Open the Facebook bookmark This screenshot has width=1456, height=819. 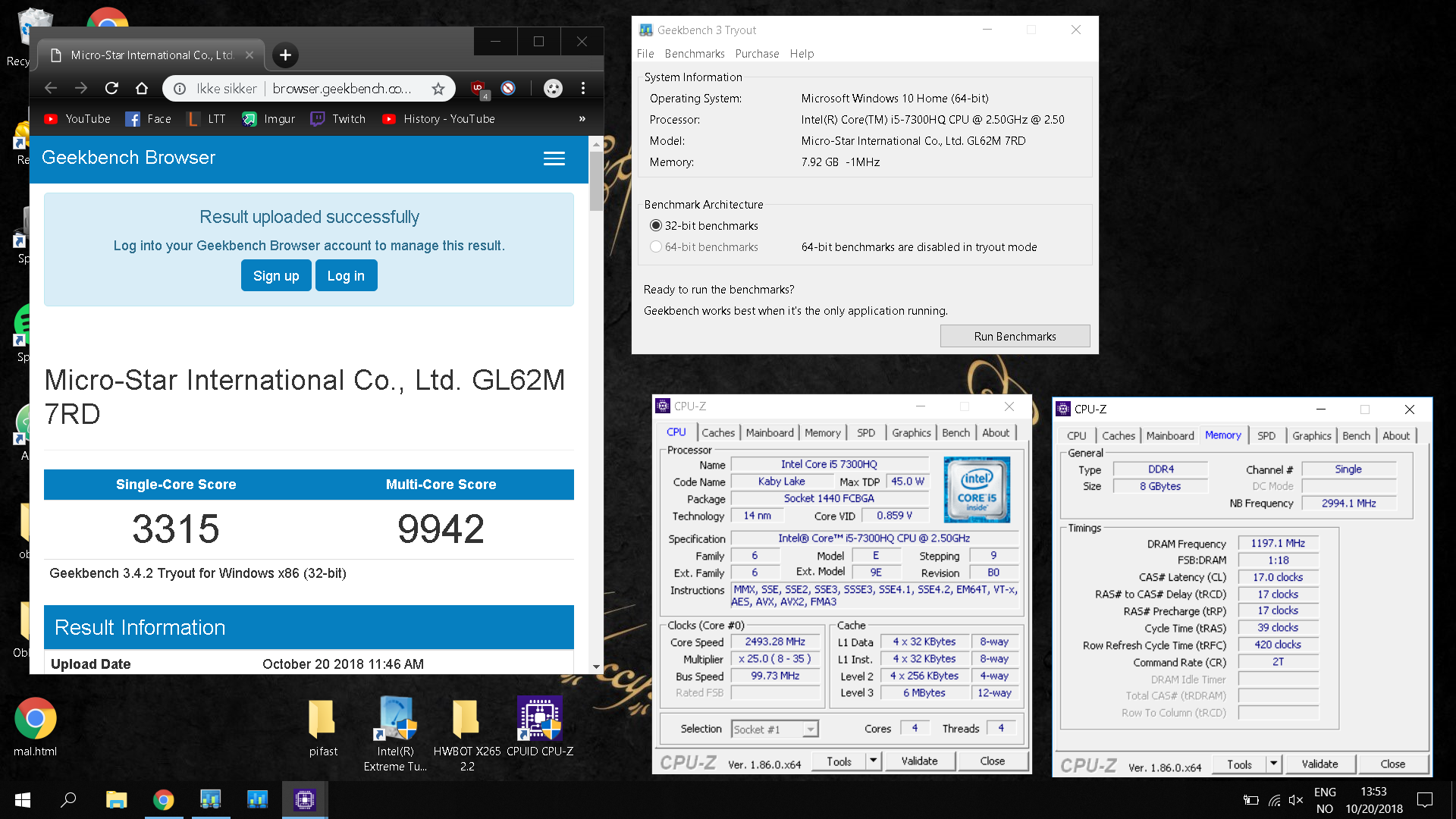click(x=149, y=119)
